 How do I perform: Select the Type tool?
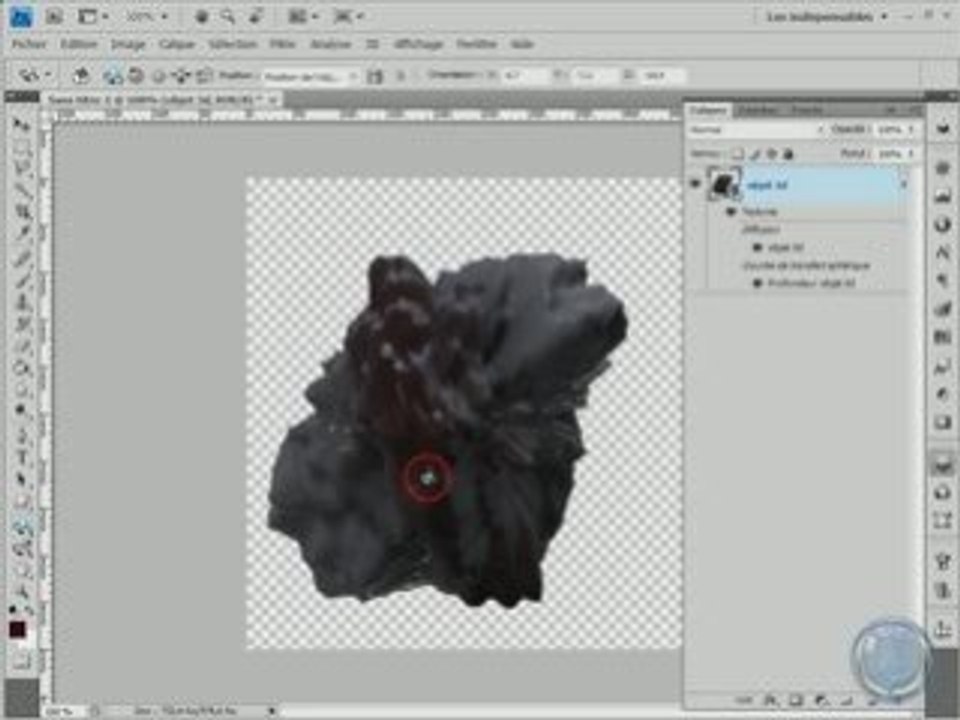click(x=22, y=456)
